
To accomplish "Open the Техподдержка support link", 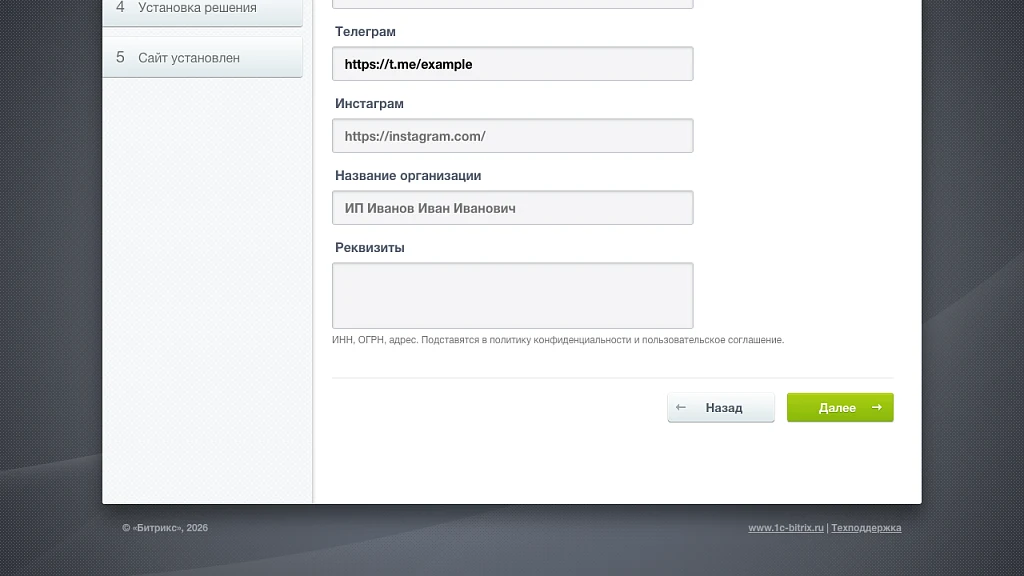I will pyautogui.click(x=866, y=528).
